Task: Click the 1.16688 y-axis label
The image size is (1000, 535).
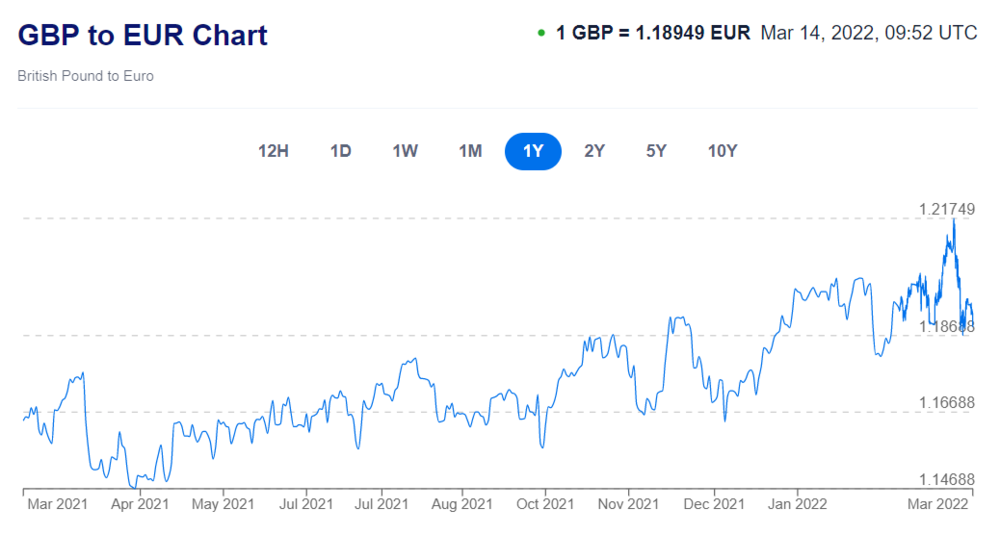Action: click(946, 402)
